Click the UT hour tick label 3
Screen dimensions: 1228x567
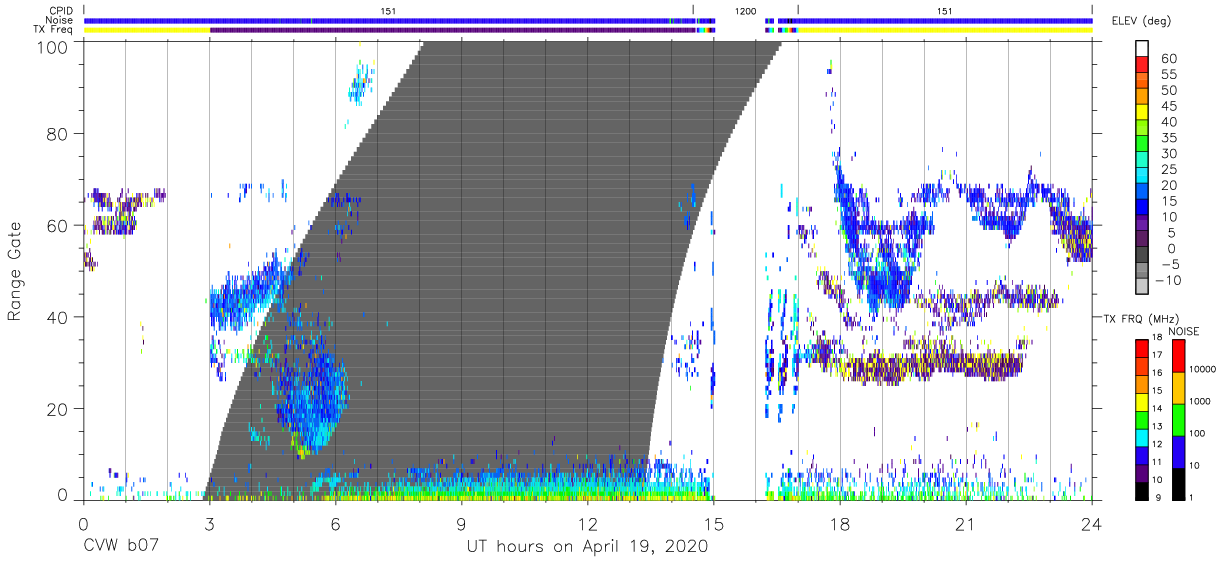208,524
